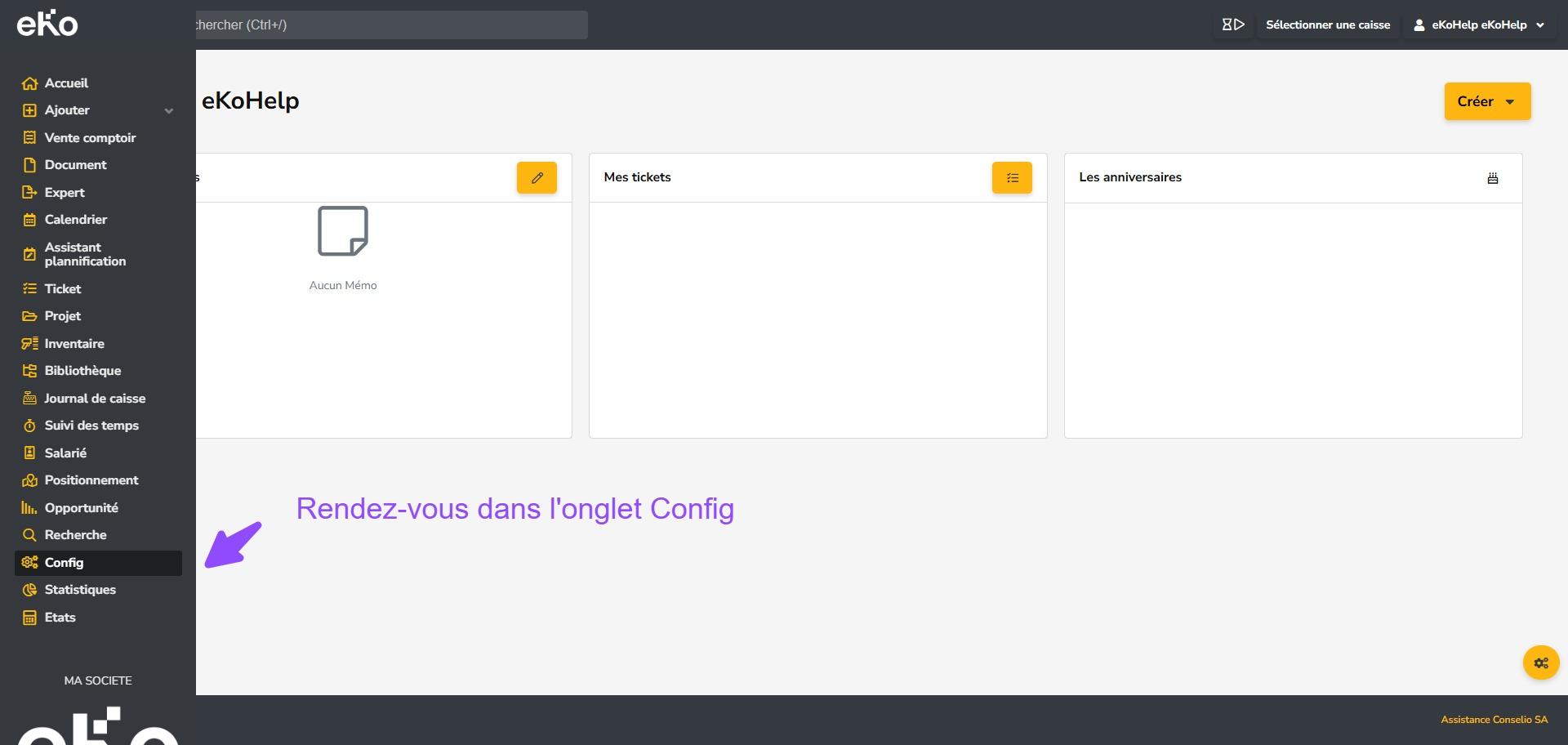Open Vente comptoir from the sidebar
1568x745 pixels.
[x=90, y=138]
